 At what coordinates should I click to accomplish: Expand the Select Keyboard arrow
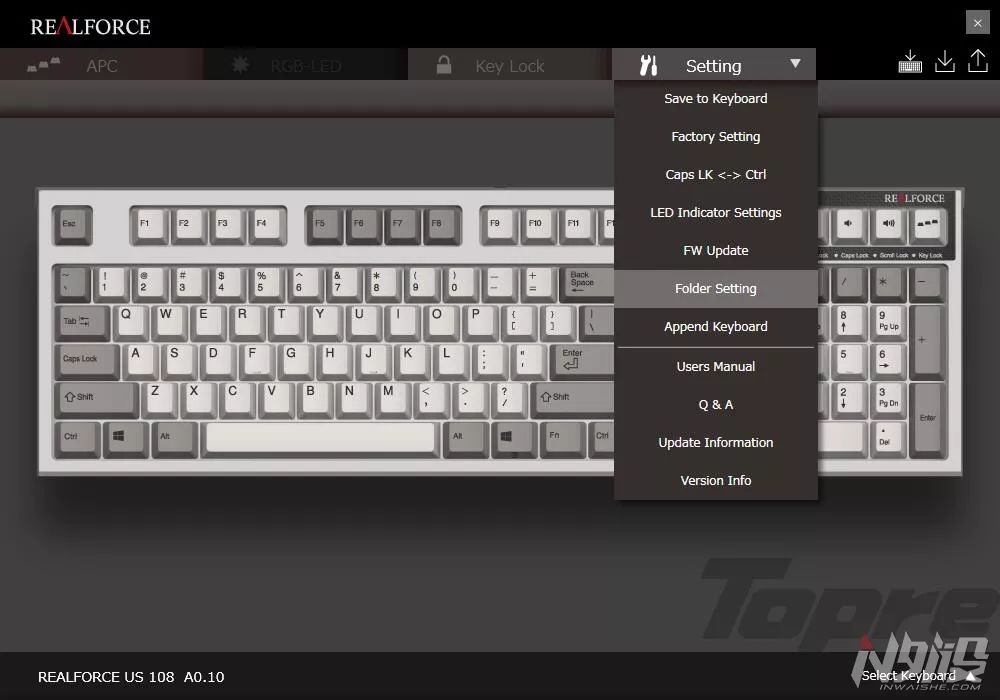point(971,676)
